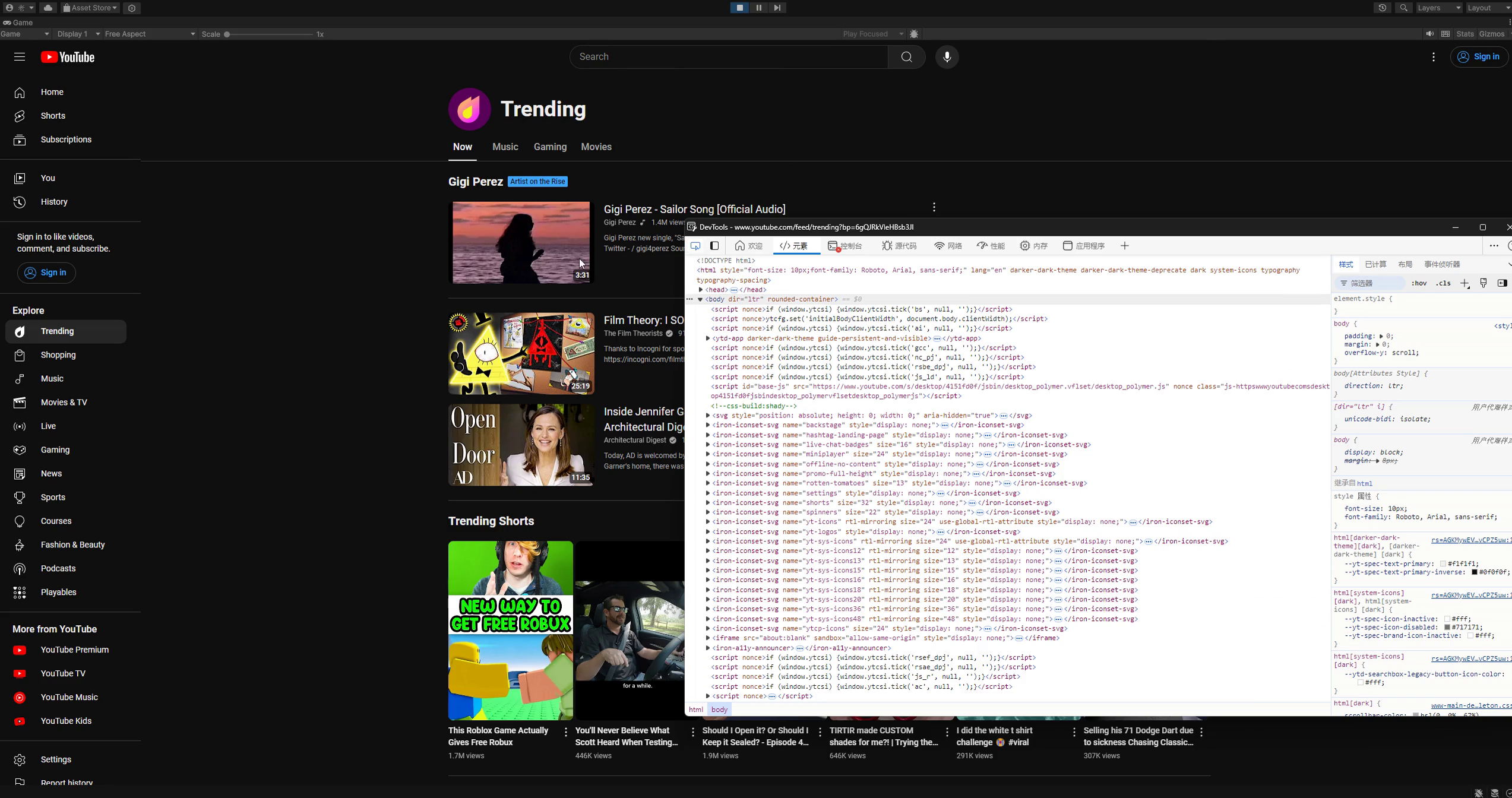This screenshot has height=798, width=1512.
Task: Click the search magnifier button
Action: [906, 57]
